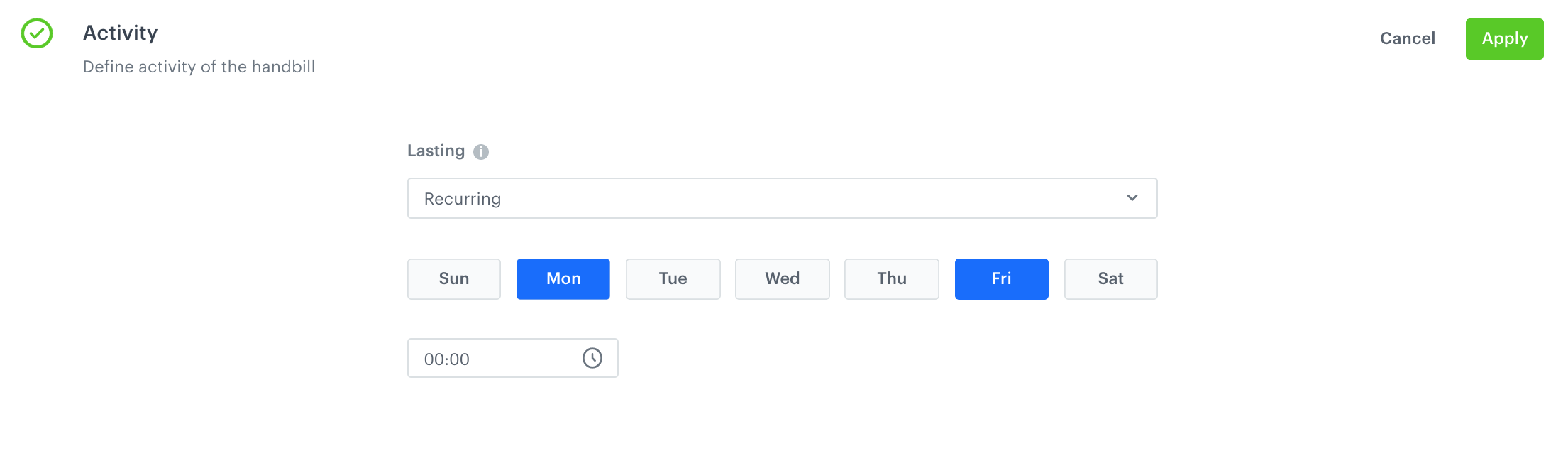
Task: Click the Lasting field label
Action: (436, 151)
